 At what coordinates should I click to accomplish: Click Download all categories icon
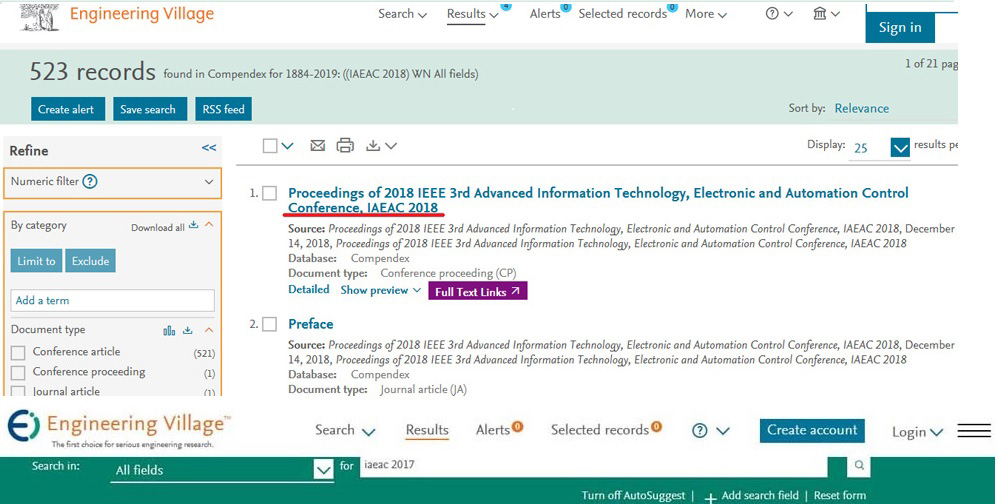[x=194, y=226]
